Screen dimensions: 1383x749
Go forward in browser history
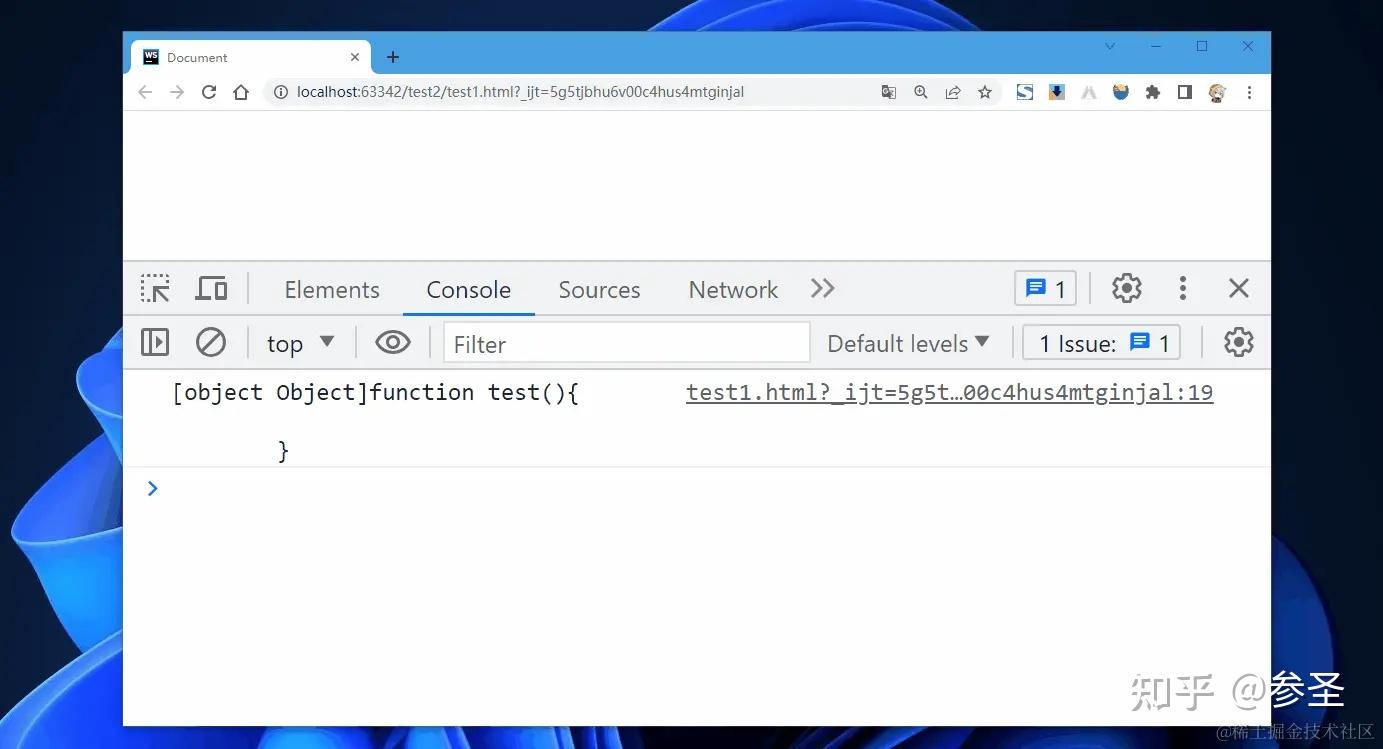[x=177, y=92]
